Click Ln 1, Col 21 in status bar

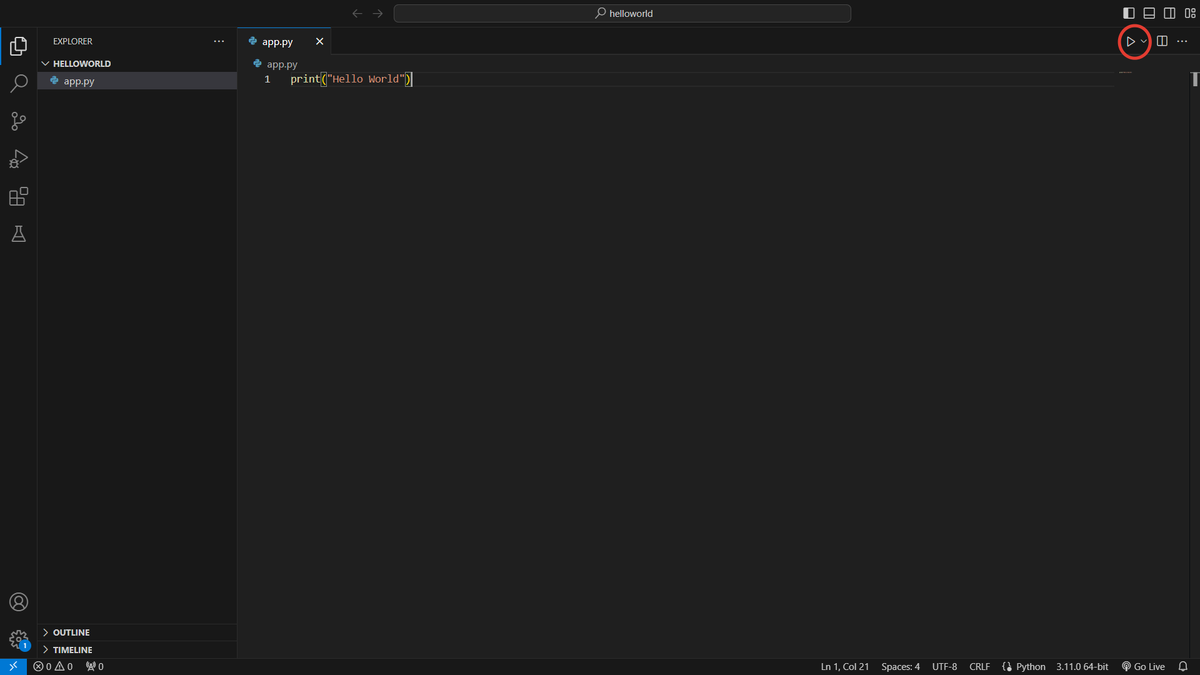845,666
